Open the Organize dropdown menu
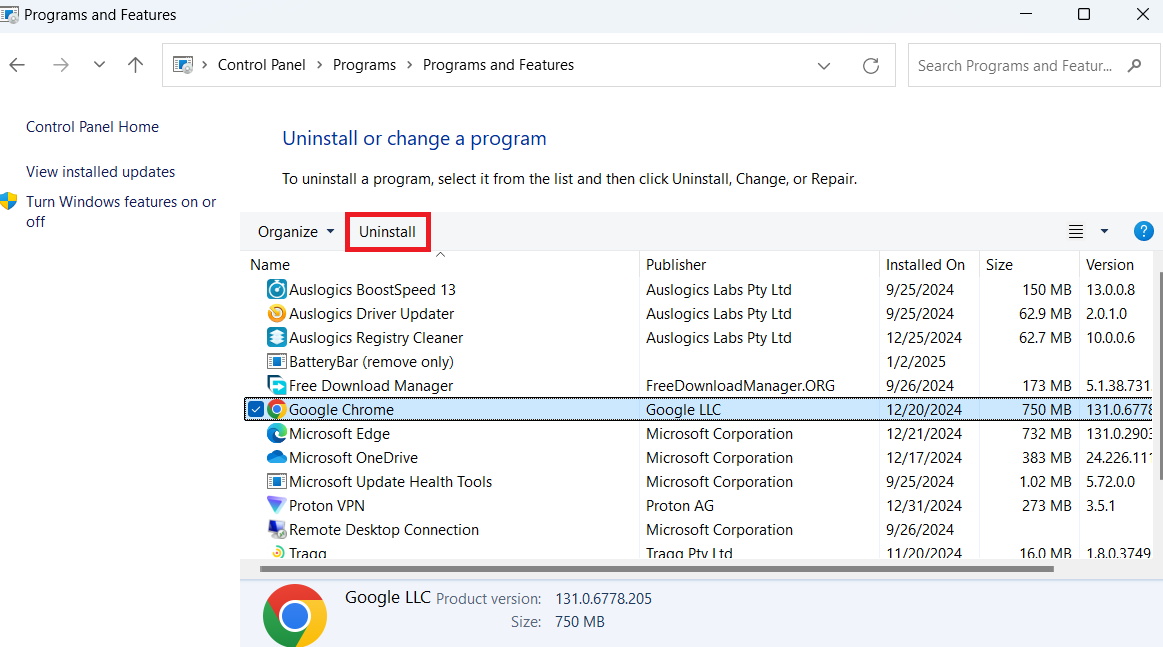 tap(295, 231)
